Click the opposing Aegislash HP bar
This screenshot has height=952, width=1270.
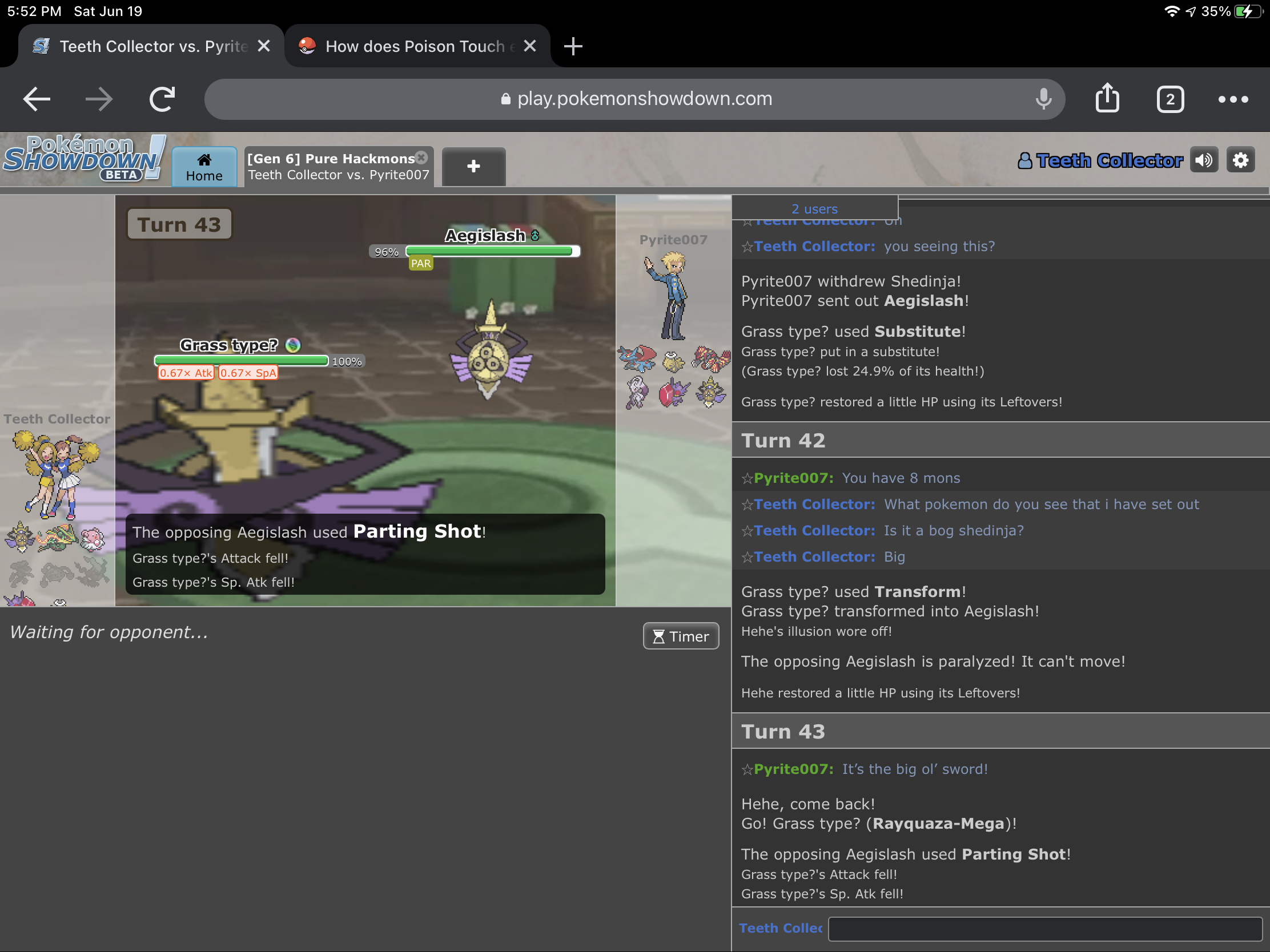point(492,251)
